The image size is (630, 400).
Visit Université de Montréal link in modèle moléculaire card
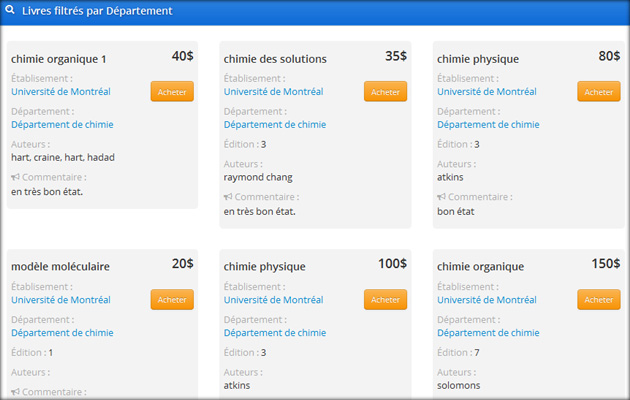(60, 300)
